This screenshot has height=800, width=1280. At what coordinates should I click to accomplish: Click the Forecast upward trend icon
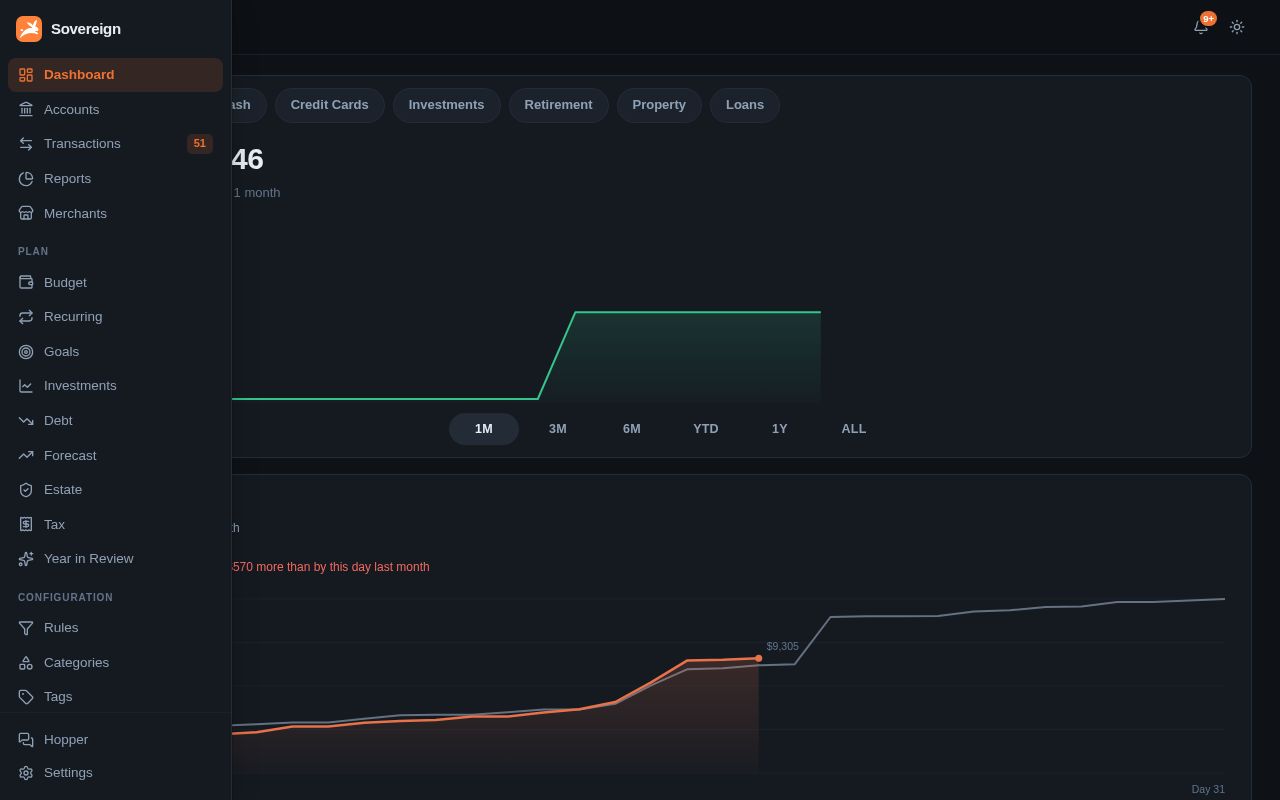coord(26,455)
